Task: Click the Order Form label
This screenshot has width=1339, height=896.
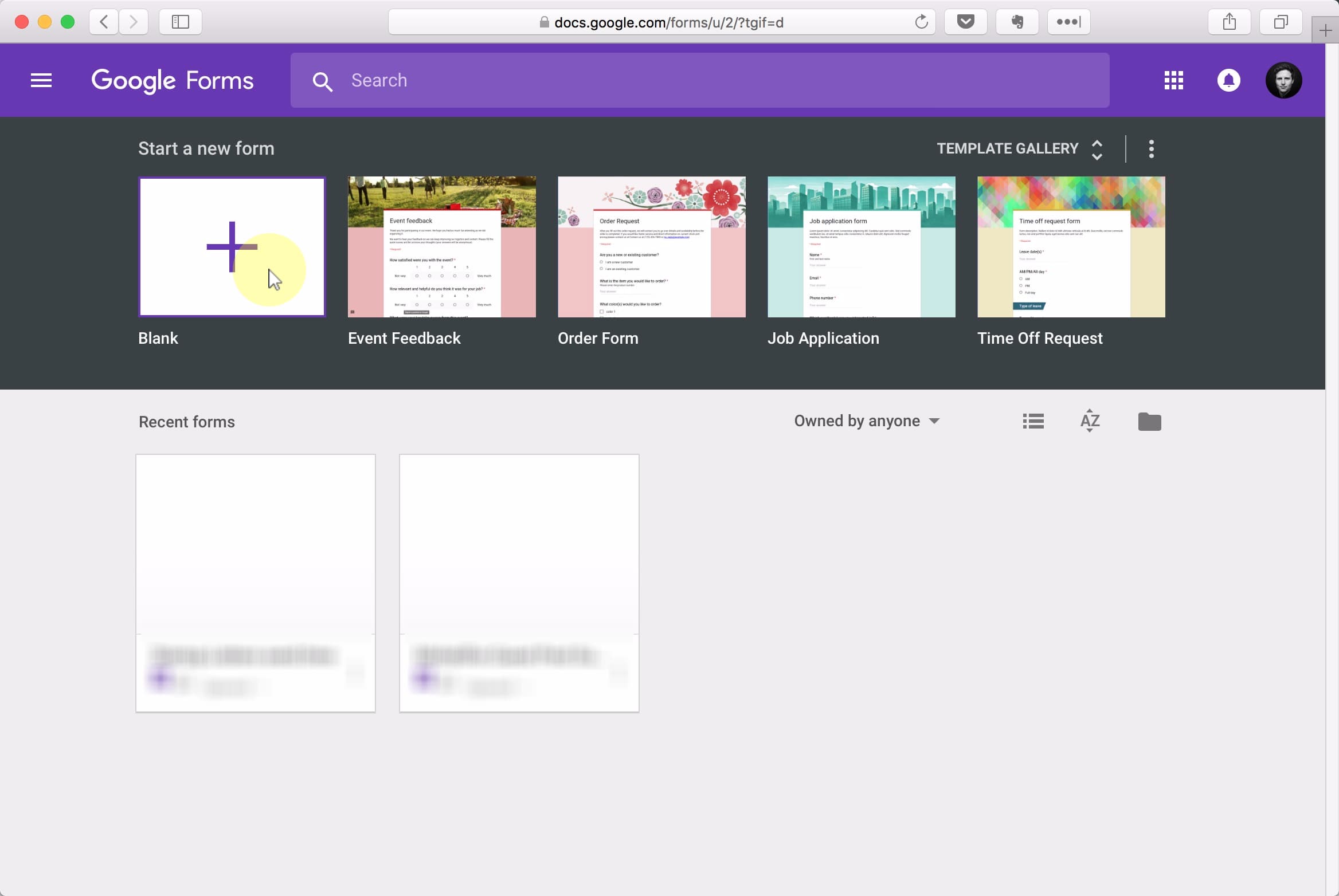Action: click(x=598, y=338)
